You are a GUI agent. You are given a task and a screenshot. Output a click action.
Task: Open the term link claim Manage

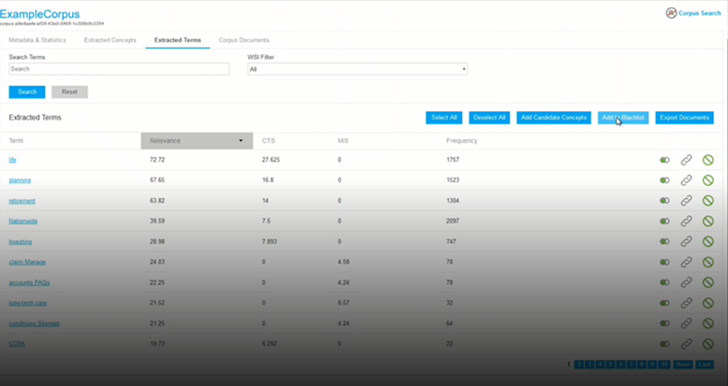tap(27, 262)
